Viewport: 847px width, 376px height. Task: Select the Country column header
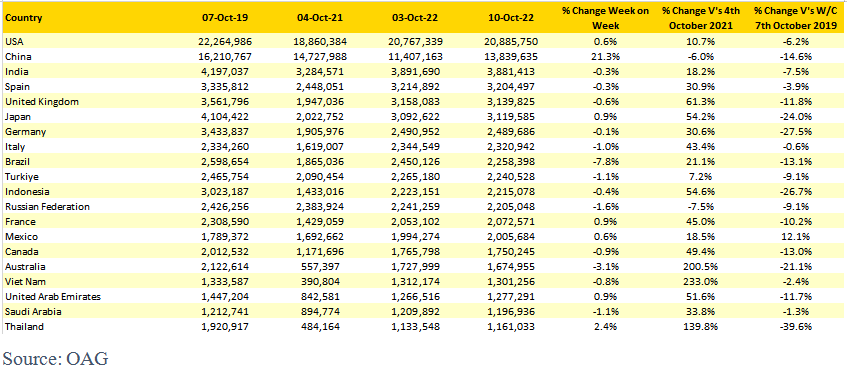23,18
